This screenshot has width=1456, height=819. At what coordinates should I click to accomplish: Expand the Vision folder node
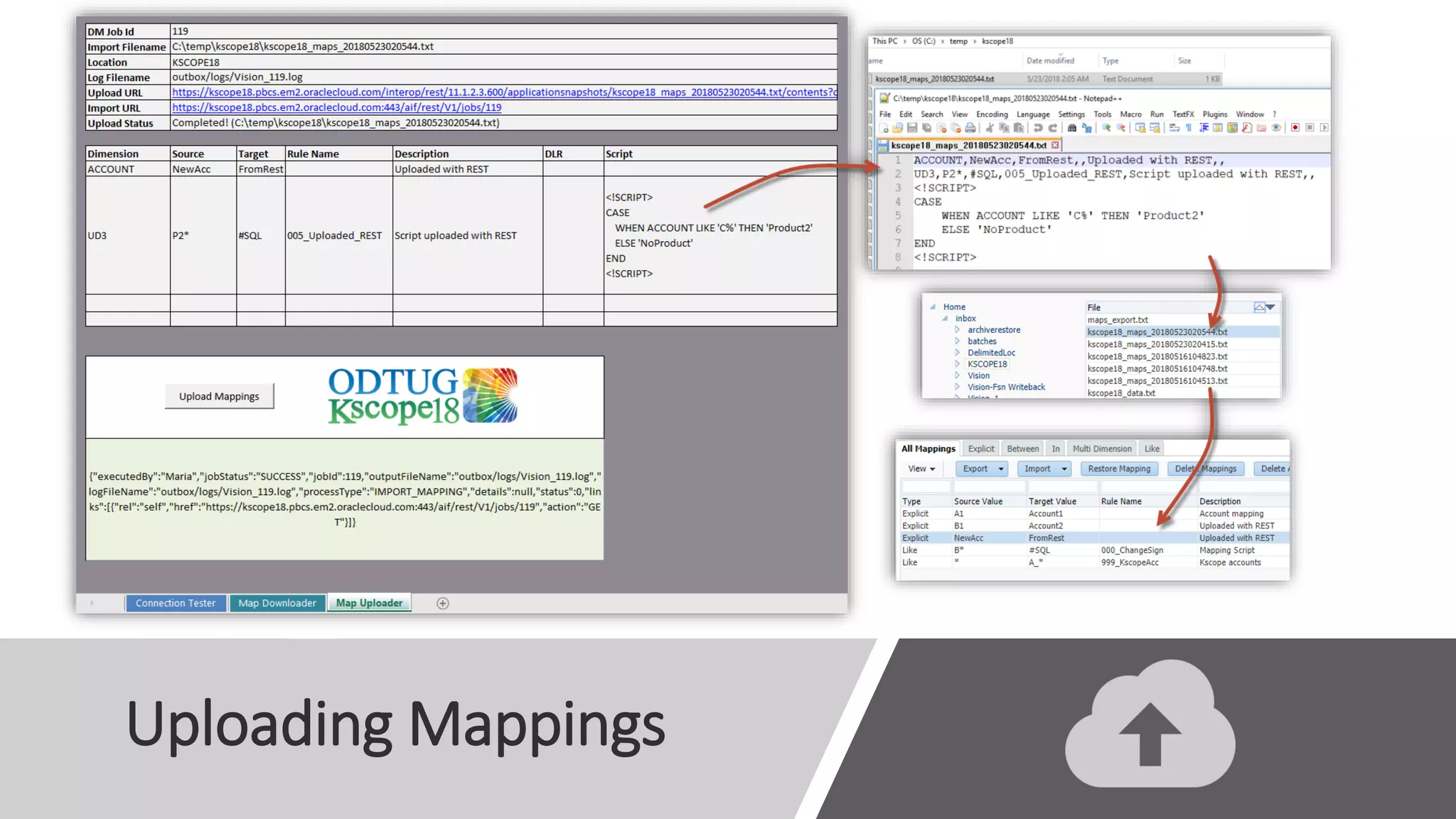(957, 375)
